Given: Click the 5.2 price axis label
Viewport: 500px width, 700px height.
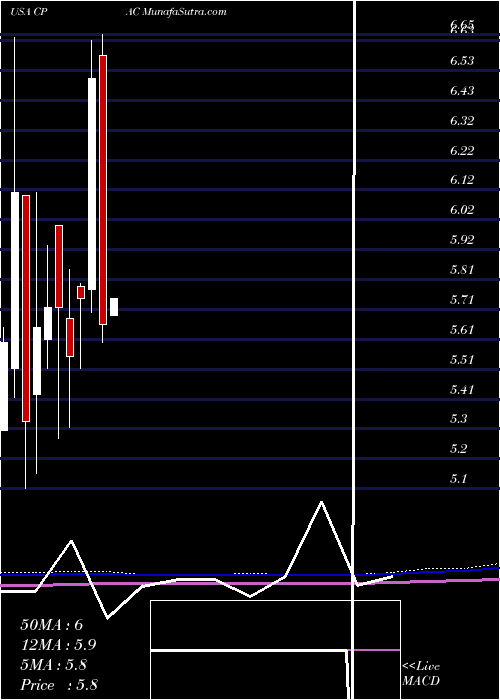Looking at the screenshot, I should coord(459,449).
